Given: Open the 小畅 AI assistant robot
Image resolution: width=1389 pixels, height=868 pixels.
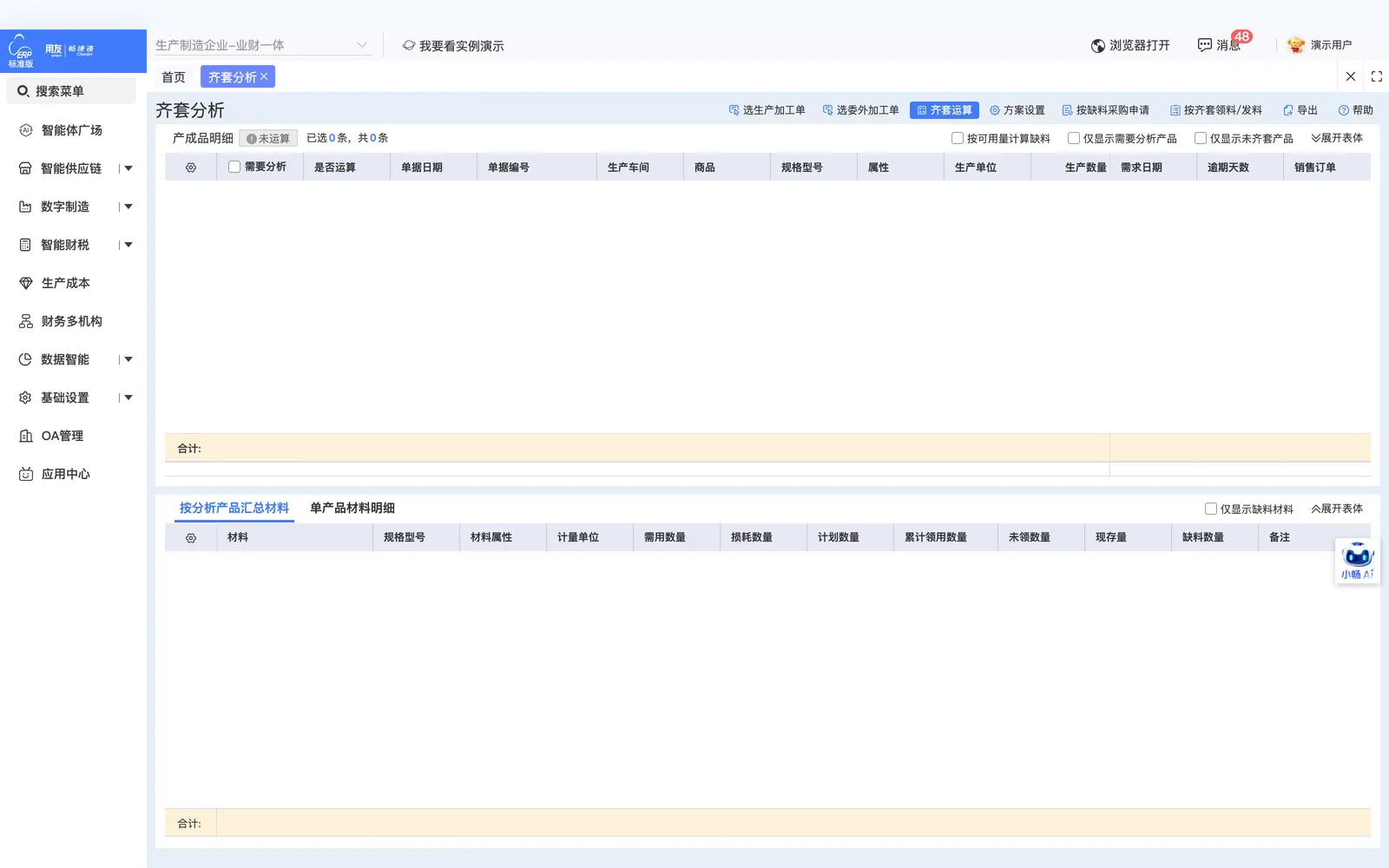Looking at the screenshot, I should tap(1357, 561).
